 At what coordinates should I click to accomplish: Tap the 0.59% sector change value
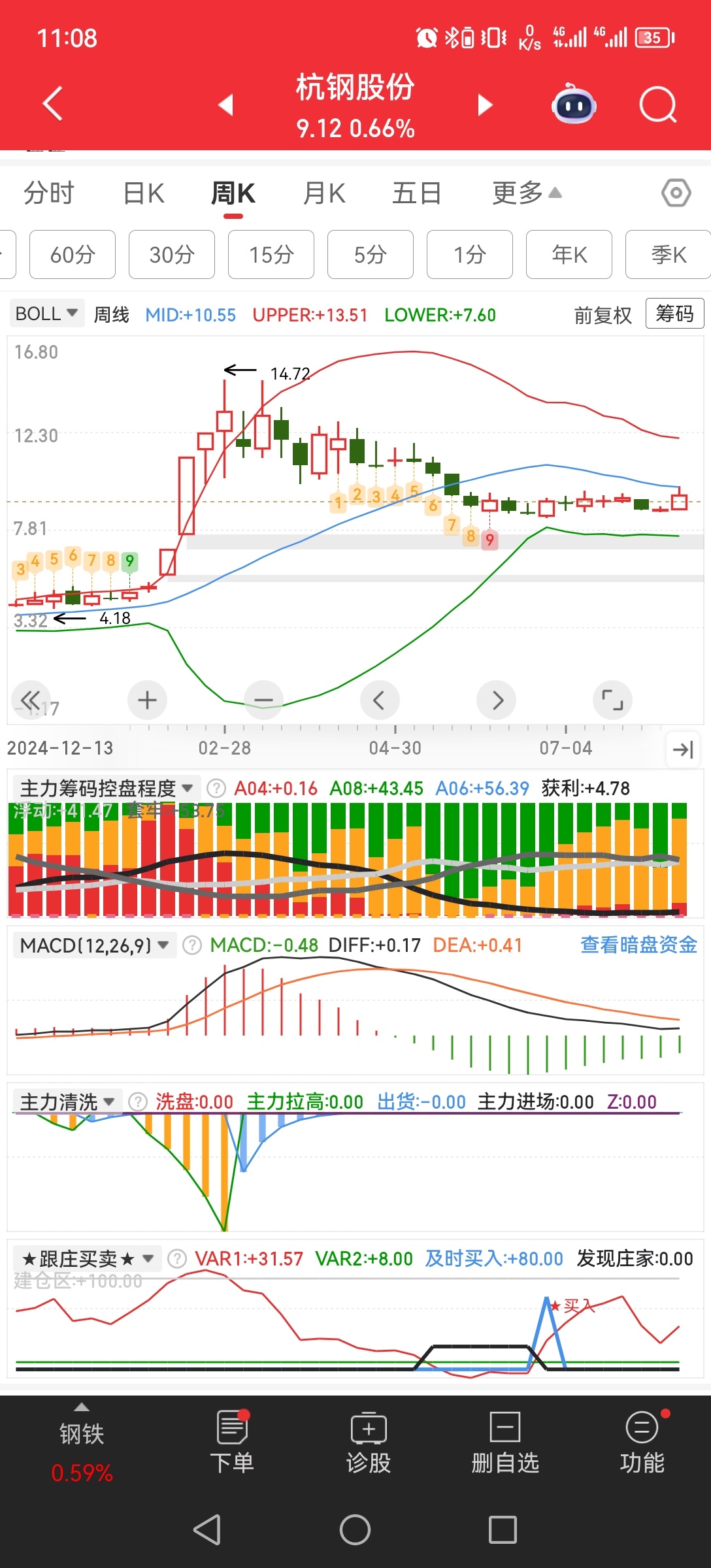pyautogui.click(x=82, y=1473)
